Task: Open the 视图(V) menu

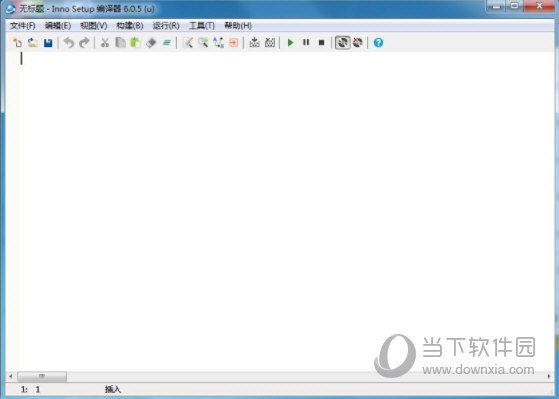Action: click(94, 26)
